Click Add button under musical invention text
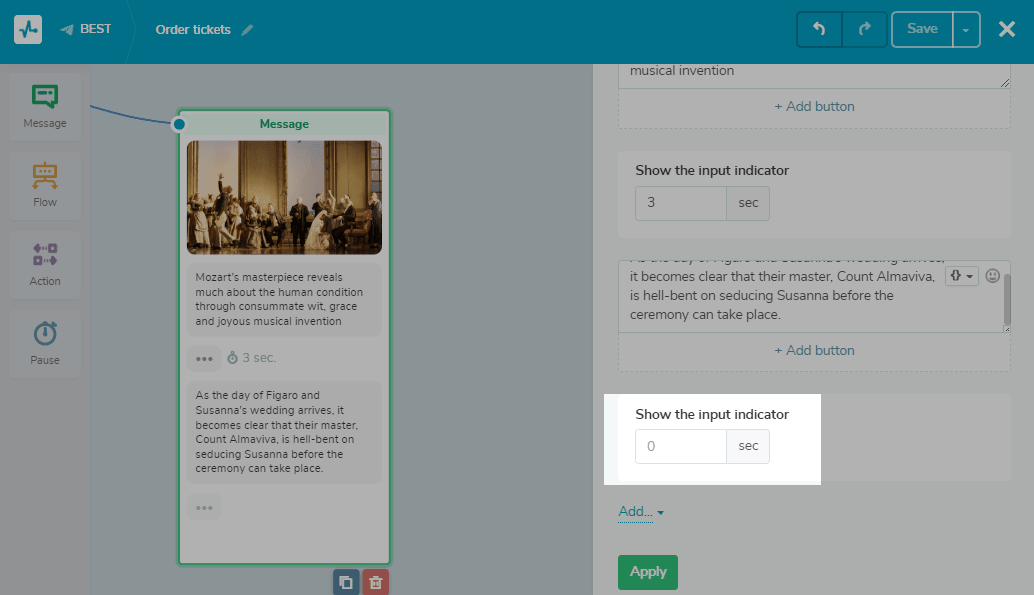 (814, 106)
